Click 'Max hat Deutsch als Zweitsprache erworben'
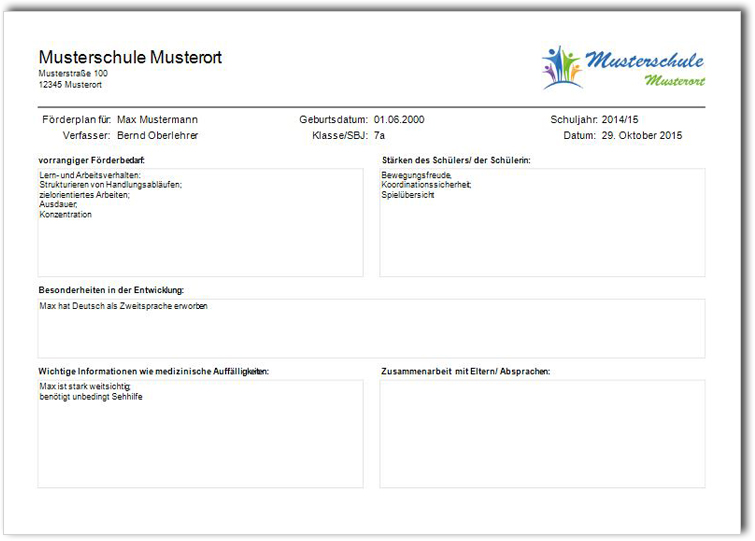755x541 pixels. (x=123, y=306)
